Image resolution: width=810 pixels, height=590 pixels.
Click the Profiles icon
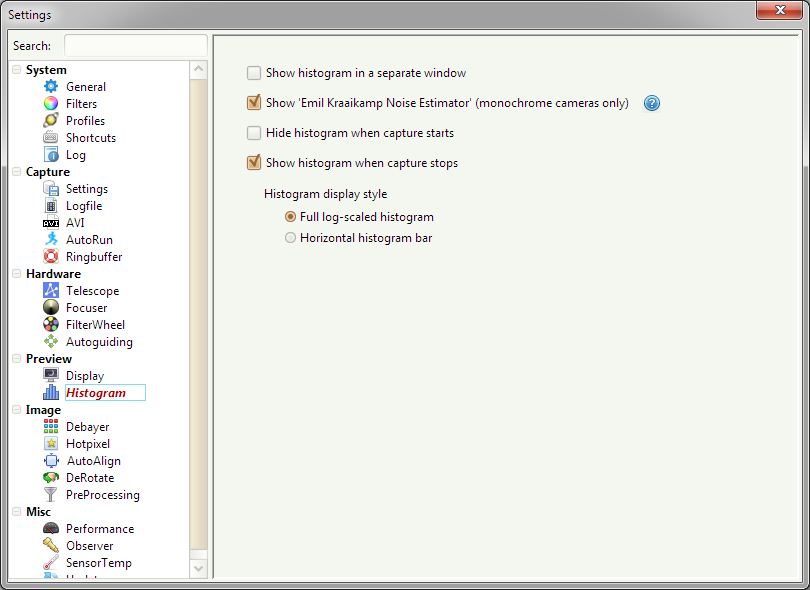click(51, 121)
